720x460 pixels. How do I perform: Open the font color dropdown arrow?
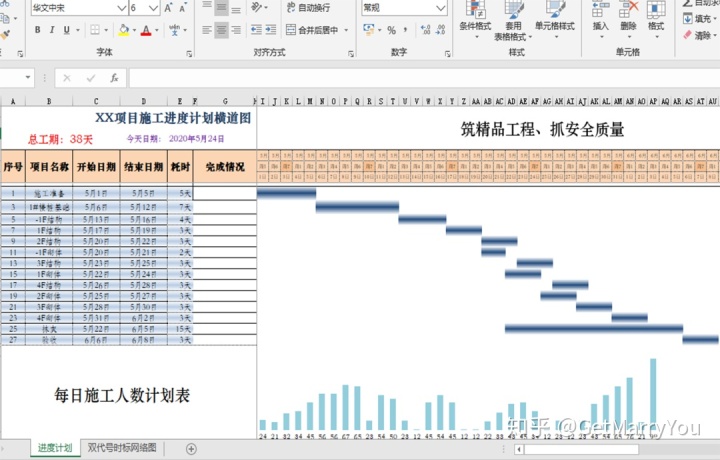click(x=157, y=30)
